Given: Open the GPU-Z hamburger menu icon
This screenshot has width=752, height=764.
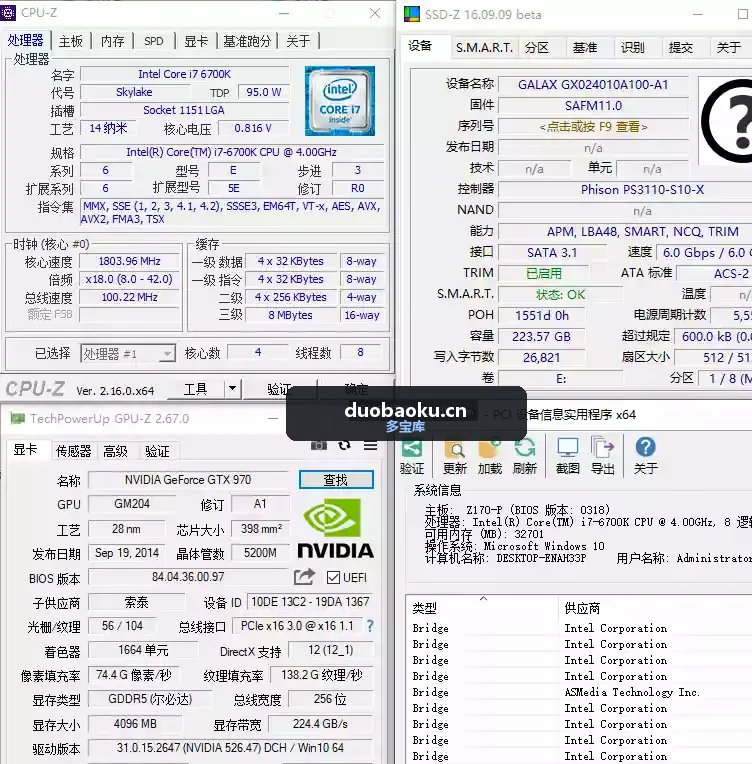Looking at the screenshot, I should 370,445.
